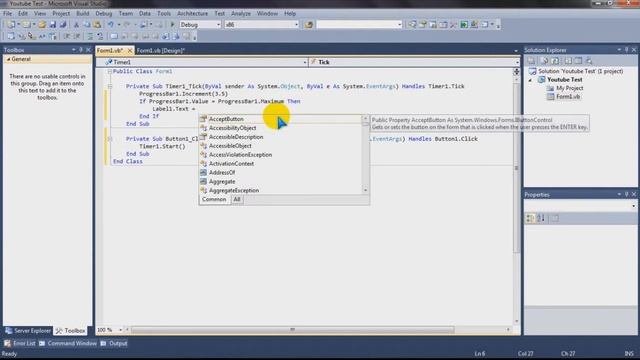Click the green Extension Manager toolbar icon
This screenshot has width=640, height=360.
[464, 24]
